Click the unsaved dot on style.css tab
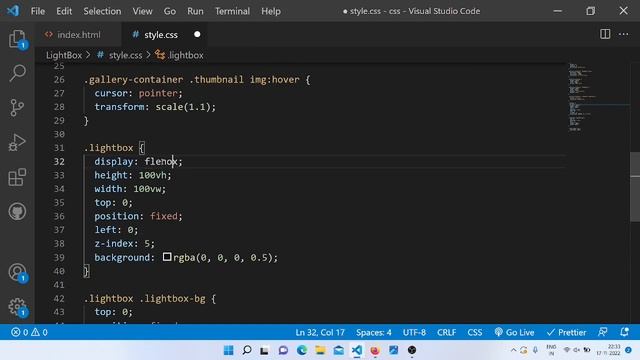Viewport: 640px width, 360px height. point(197,35)
